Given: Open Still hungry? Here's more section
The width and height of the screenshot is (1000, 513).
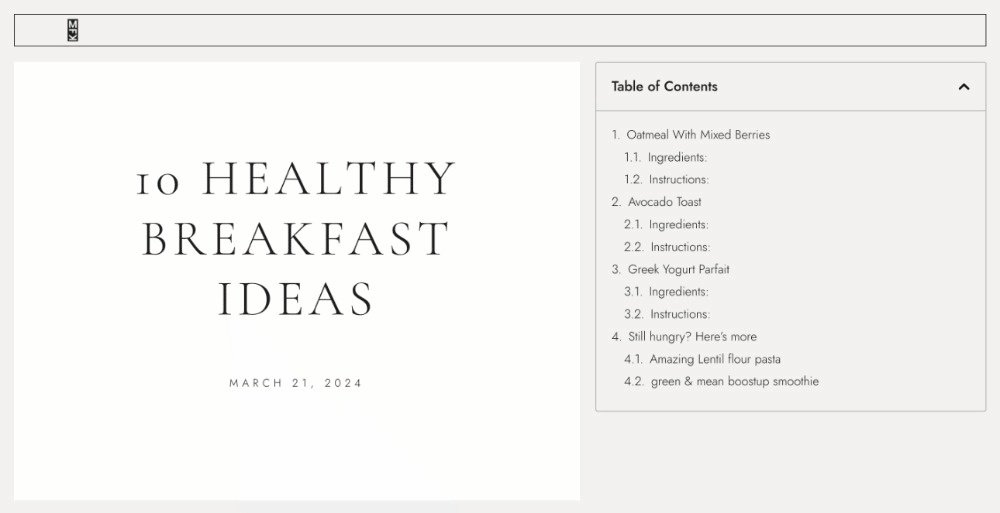Looking at the screenshot, I should tap(692, 336).
